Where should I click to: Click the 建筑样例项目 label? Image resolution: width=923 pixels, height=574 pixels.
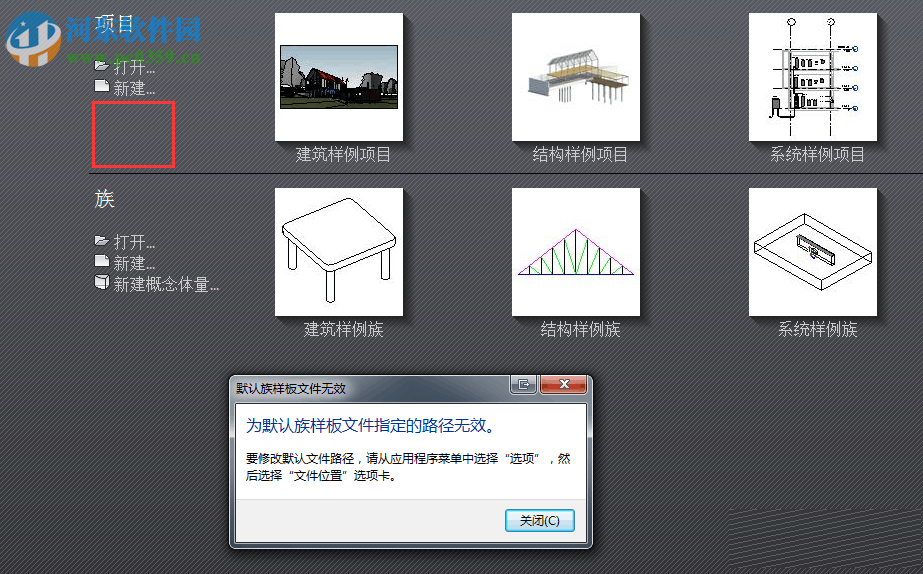coord(343,155)
